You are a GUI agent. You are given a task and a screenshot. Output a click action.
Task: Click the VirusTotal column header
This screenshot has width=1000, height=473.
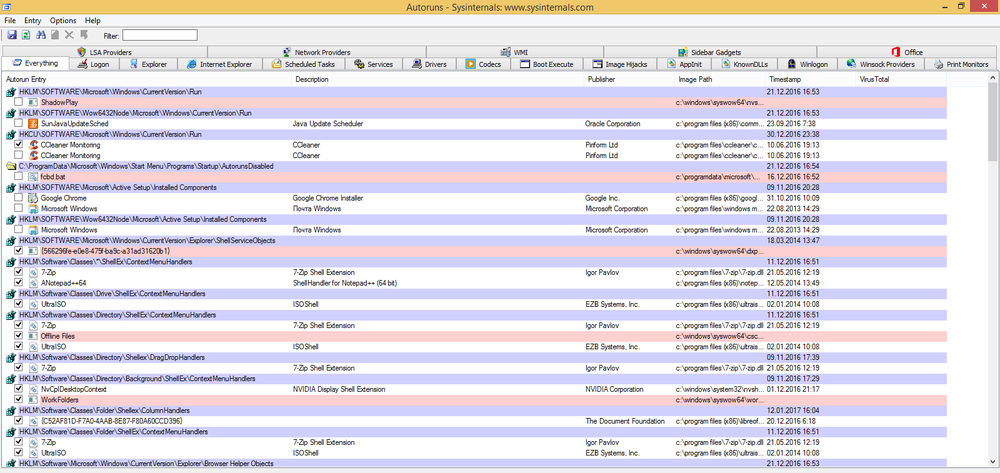901,80
